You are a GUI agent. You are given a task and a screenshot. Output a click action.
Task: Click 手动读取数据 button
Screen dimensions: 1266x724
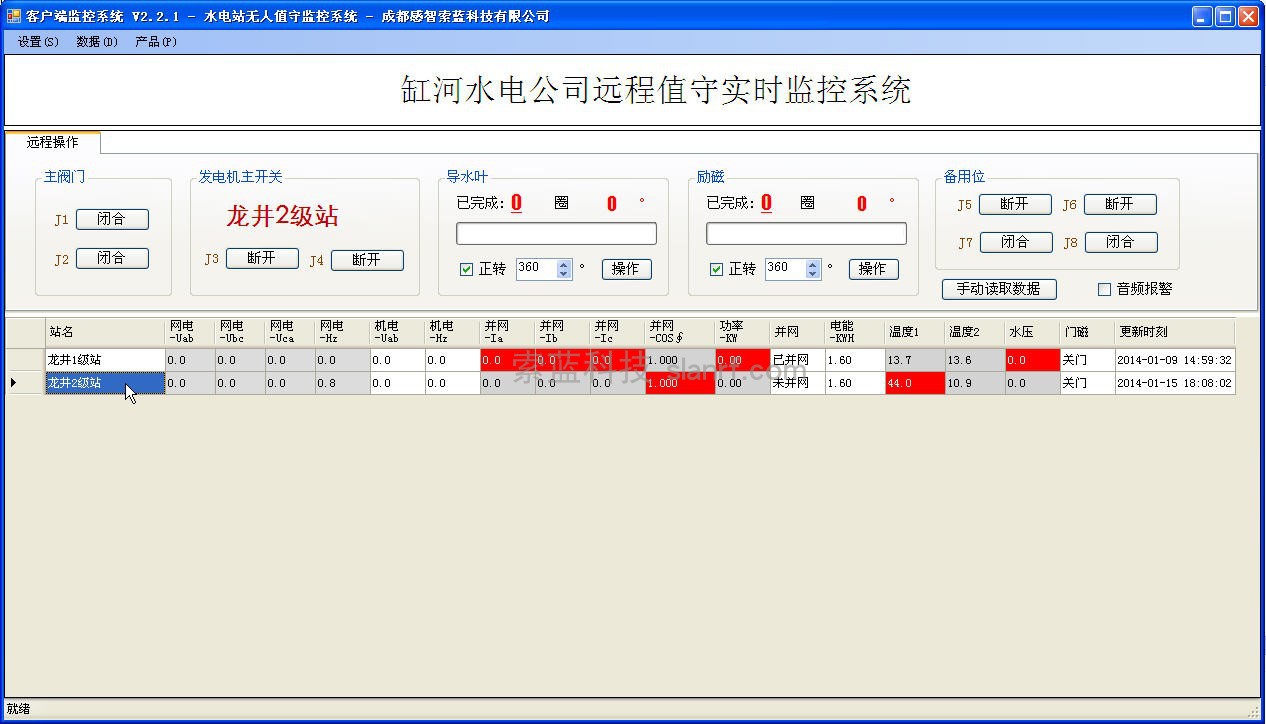click(999, 289)
